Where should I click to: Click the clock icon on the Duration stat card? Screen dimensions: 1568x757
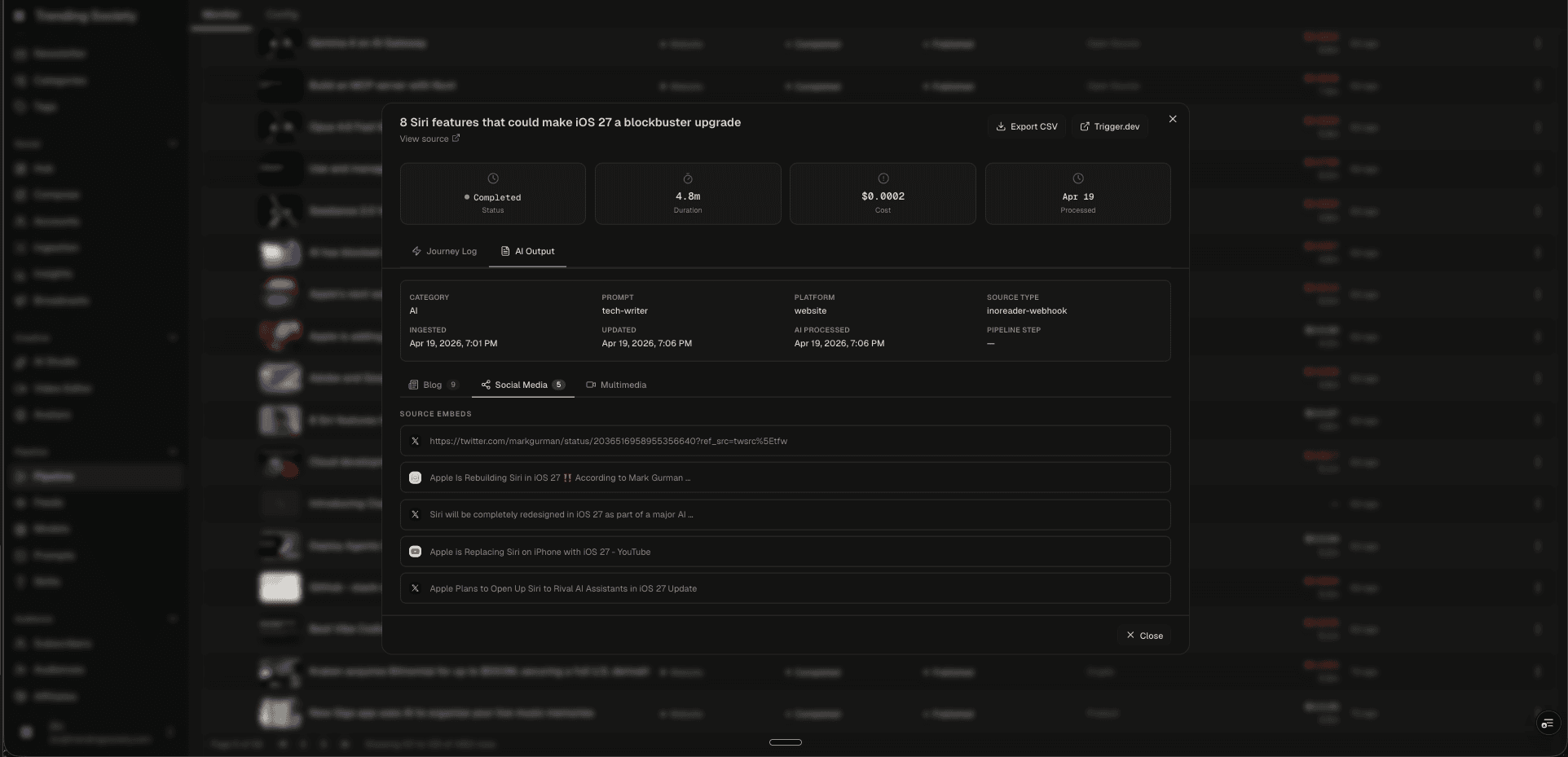pyautogui.click(x=687, y=178)
